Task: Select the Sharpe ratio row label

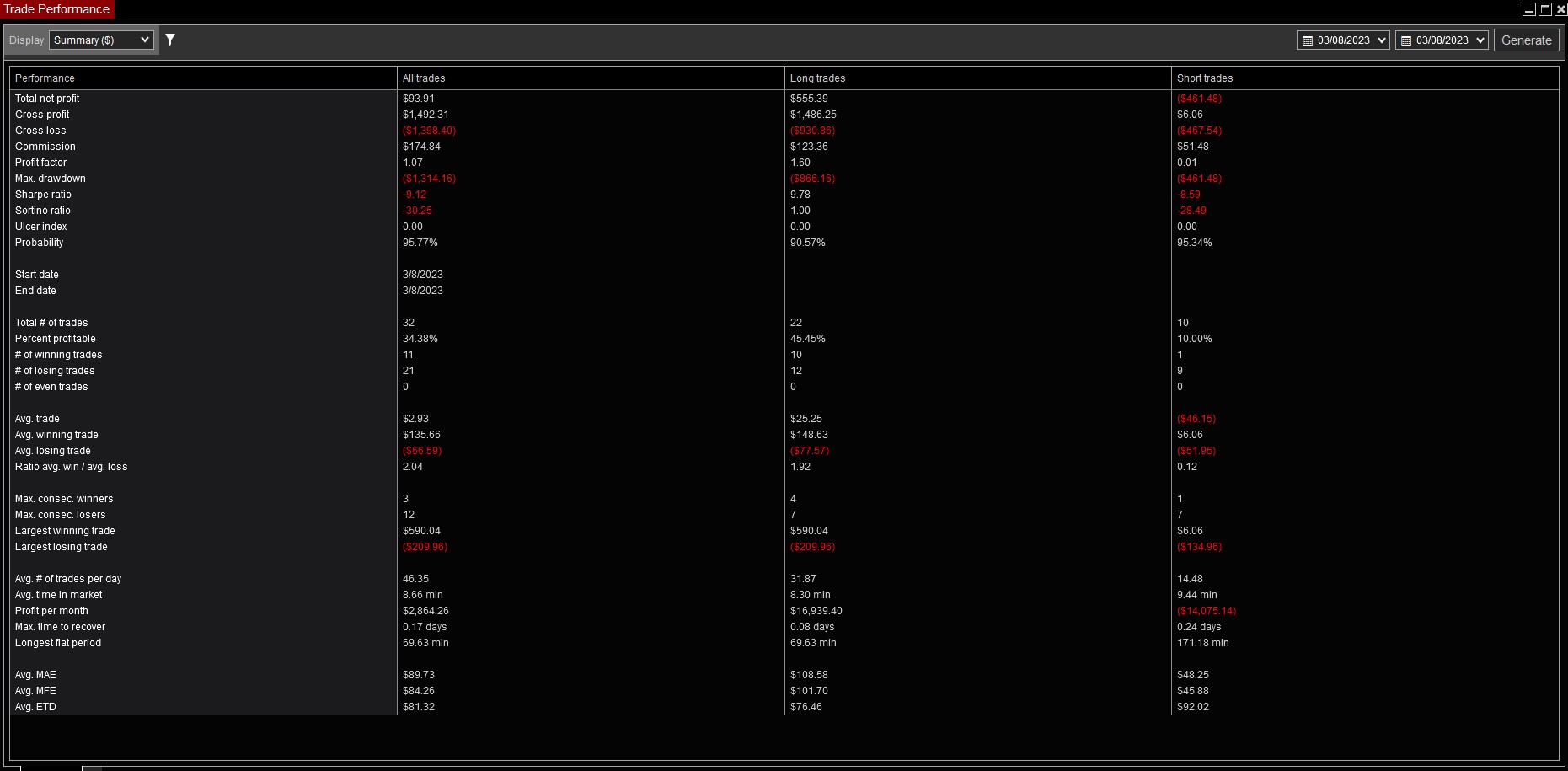Action: point(43,195)
